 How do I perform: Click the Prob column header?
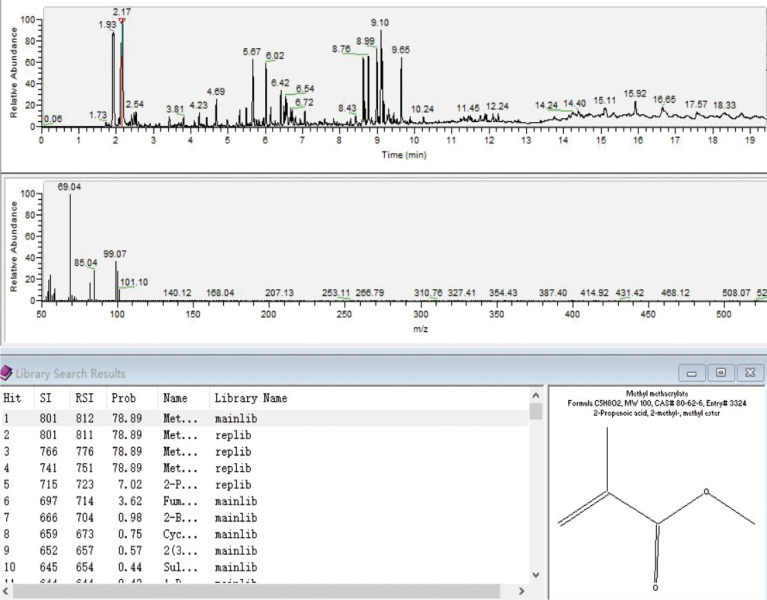pos(123,398)
